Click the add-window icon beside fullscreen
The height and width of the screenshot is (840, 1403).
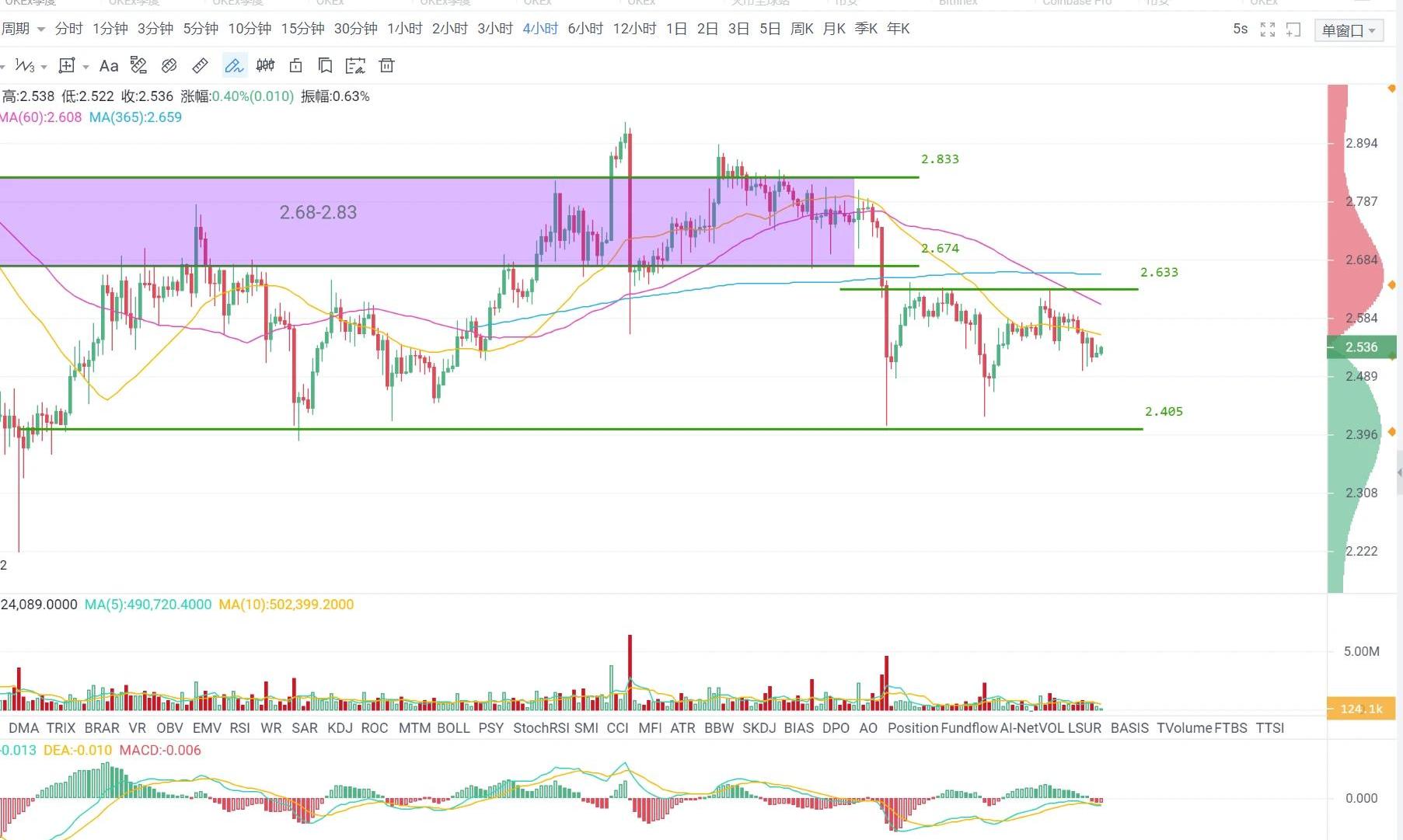tap(1293, 30)
